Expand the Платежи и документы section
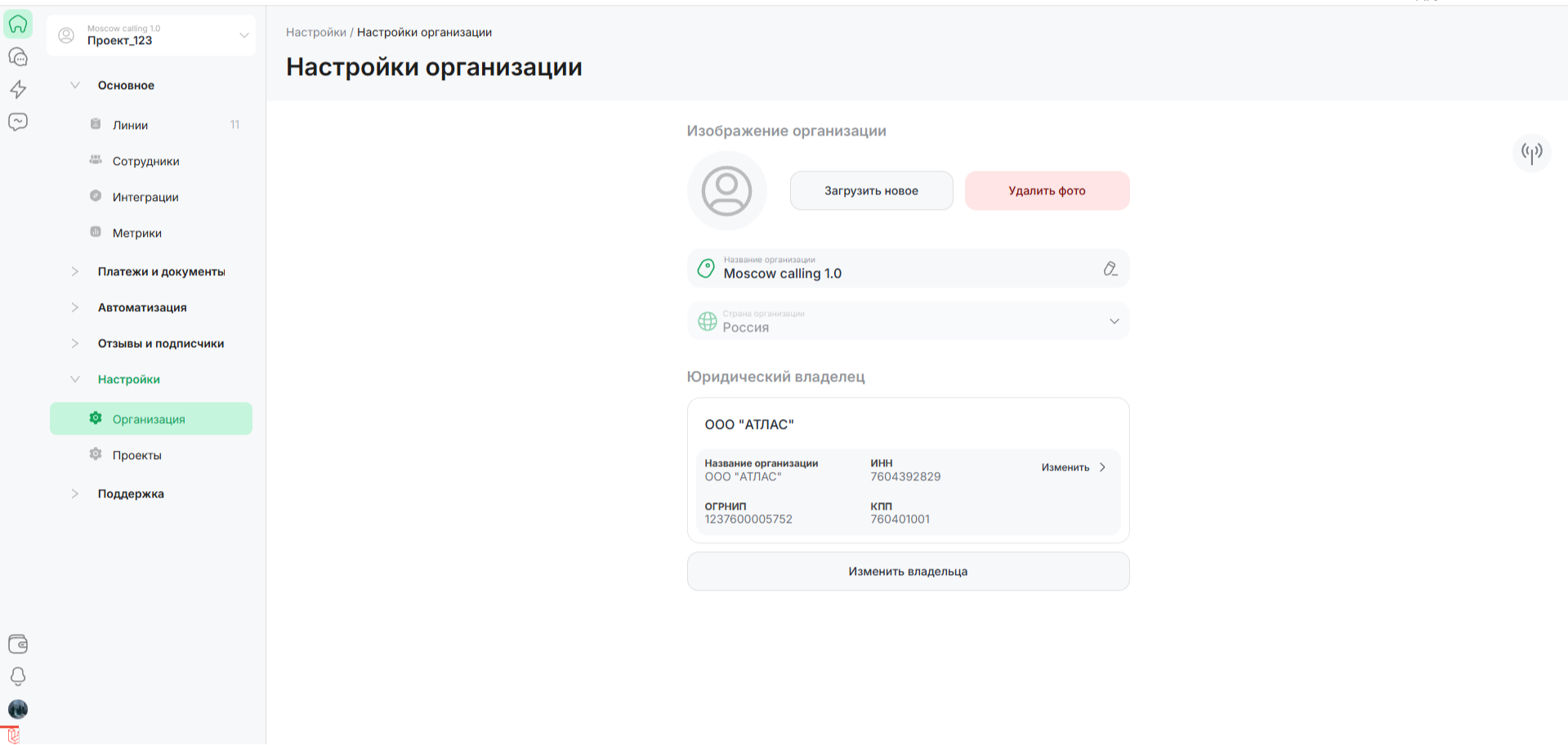Viewport: 1568px width, 745px height. tap(161, 271)
